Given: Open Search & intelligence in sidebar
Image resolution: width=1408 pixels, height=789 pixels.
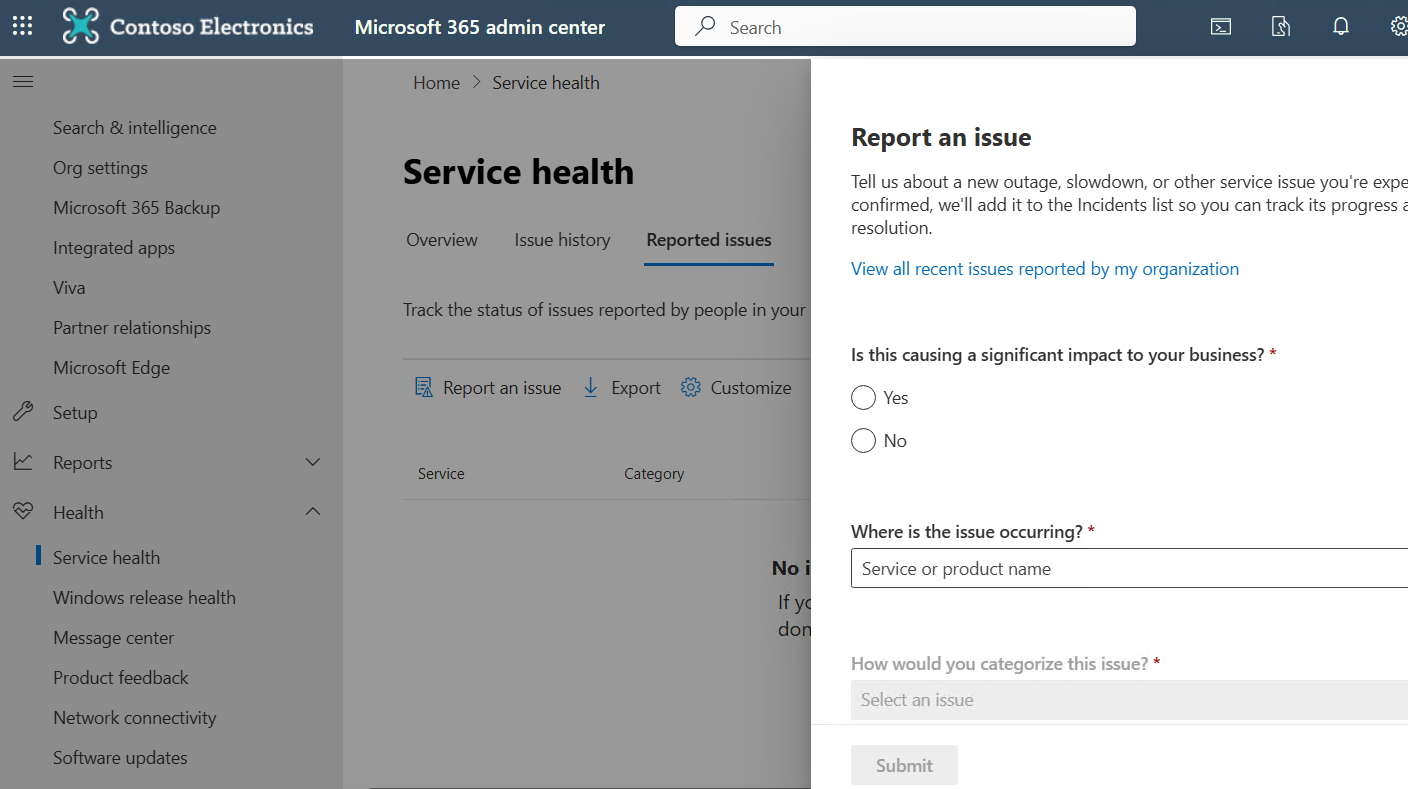Looking at the screenshot, I should click(x=135, y=128).
